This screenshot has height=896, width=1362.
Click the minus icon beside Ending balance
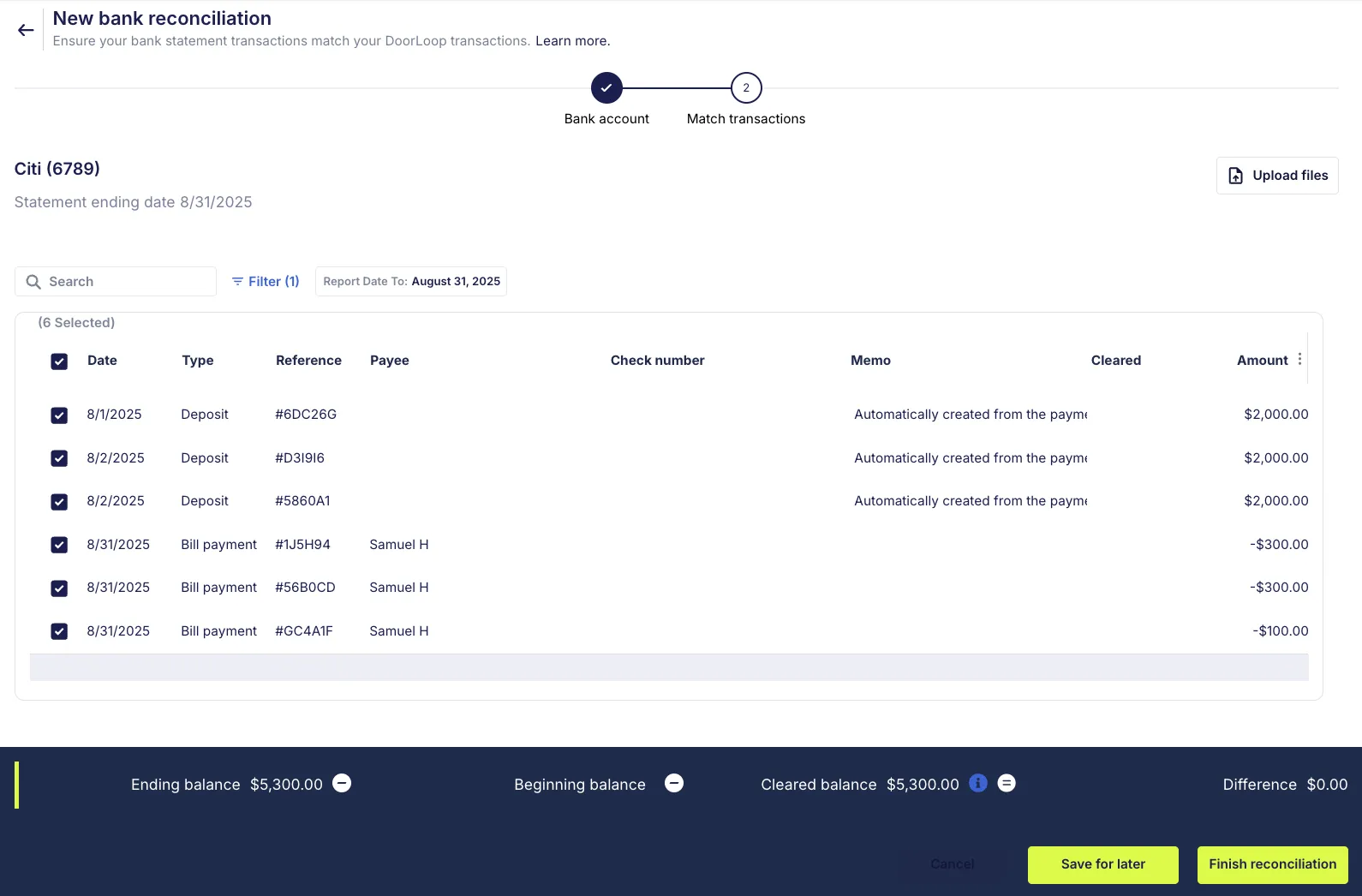pyautogui.click(x=342, y=783)
